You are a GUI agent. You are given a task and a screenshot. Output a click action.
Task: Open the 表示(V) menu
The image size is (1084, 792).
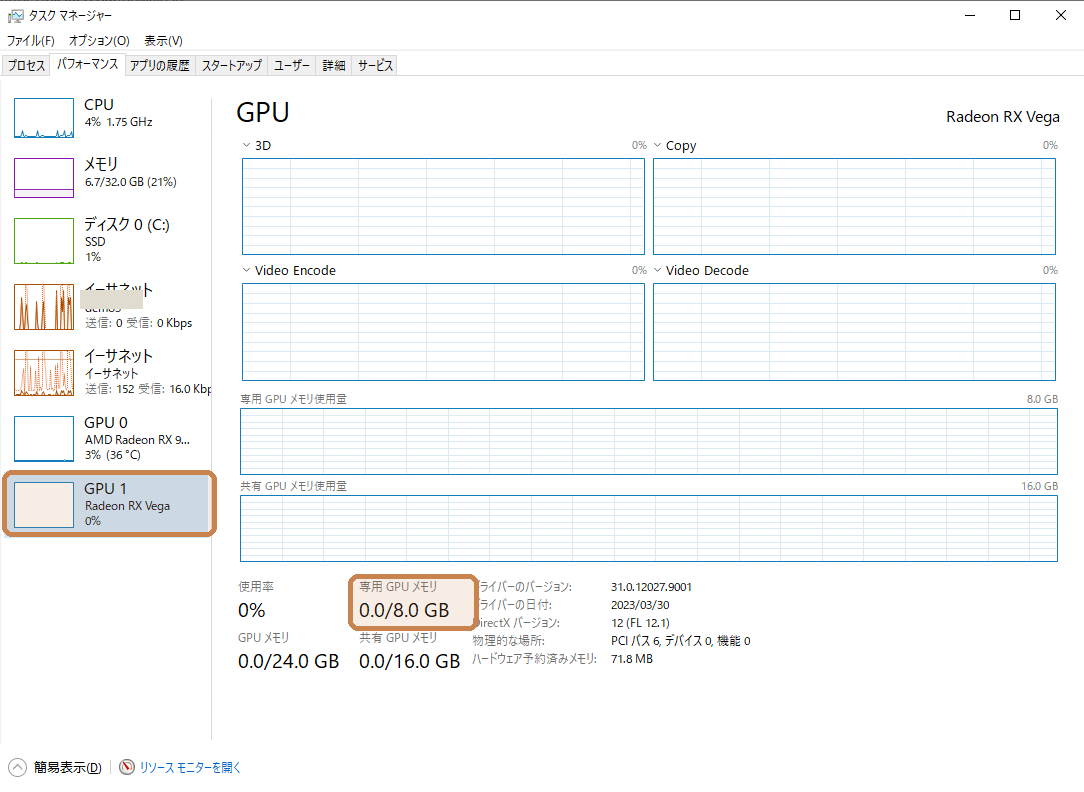163,41
